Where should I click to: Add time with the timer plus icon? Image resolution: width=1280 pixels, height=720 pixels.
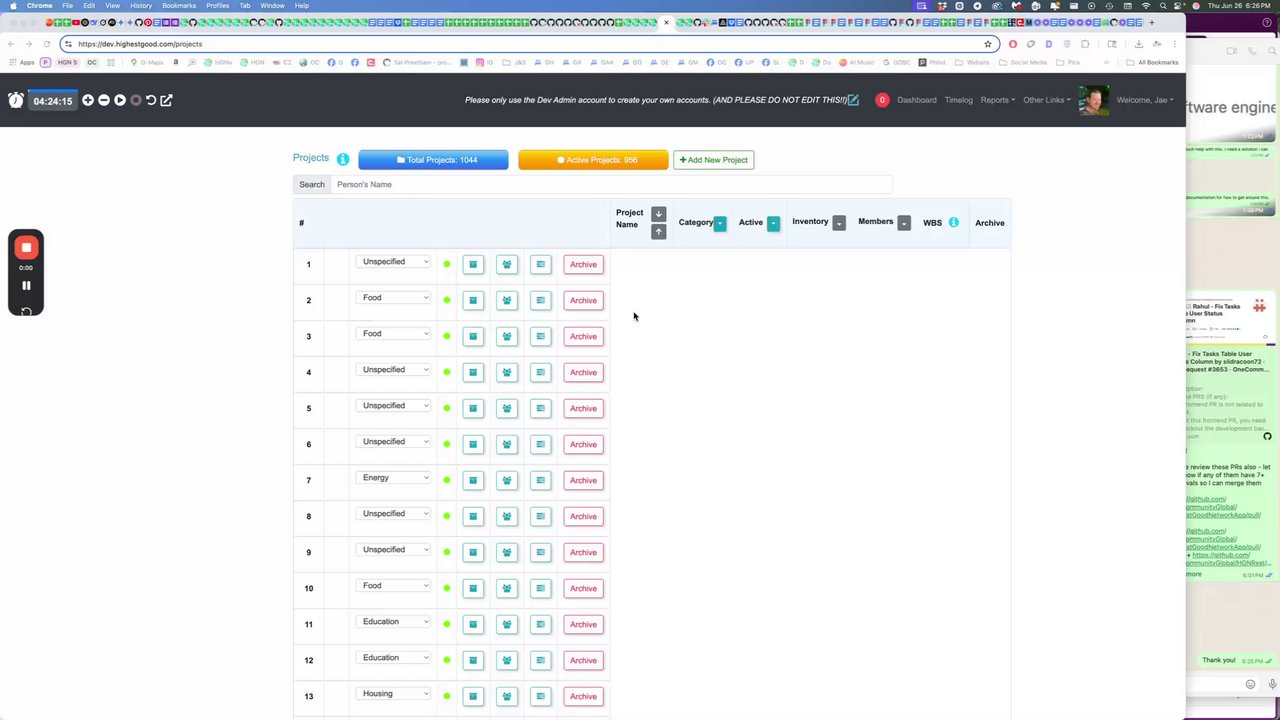tap(88, 100)
